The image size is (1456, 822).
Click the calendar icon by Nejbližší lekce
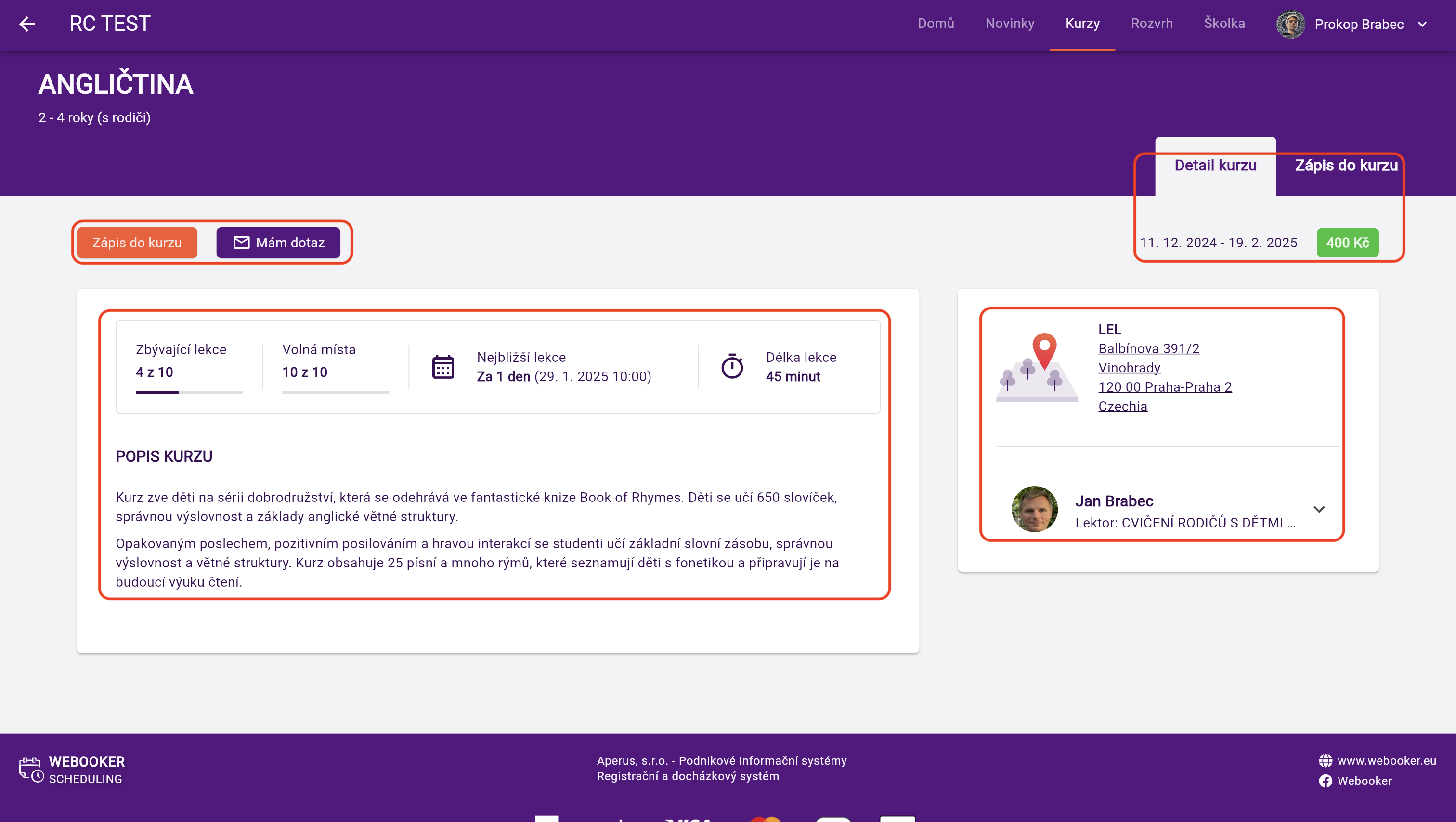tap(442, 367)
